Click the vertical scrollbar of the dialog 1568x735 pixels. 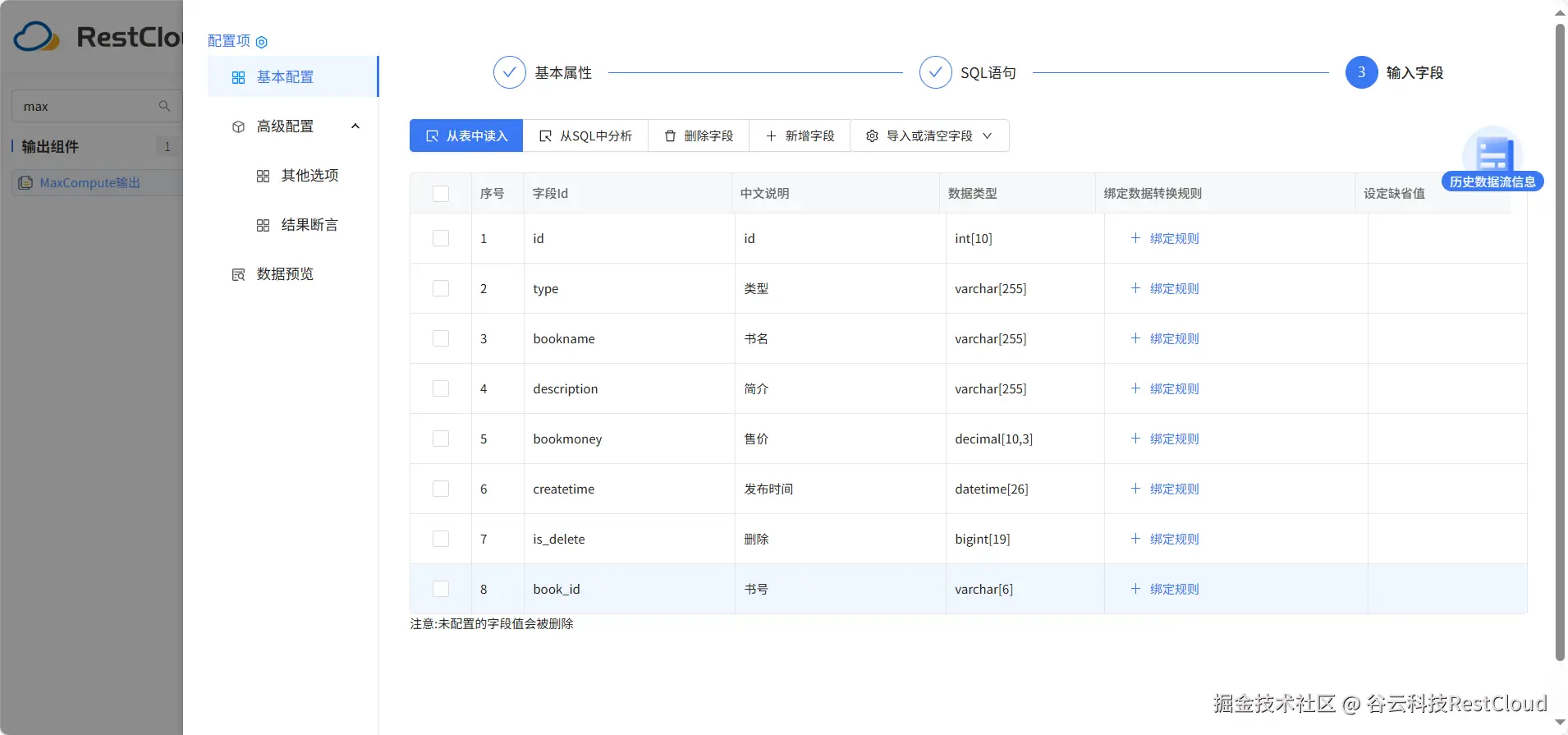click(1560, 342)
